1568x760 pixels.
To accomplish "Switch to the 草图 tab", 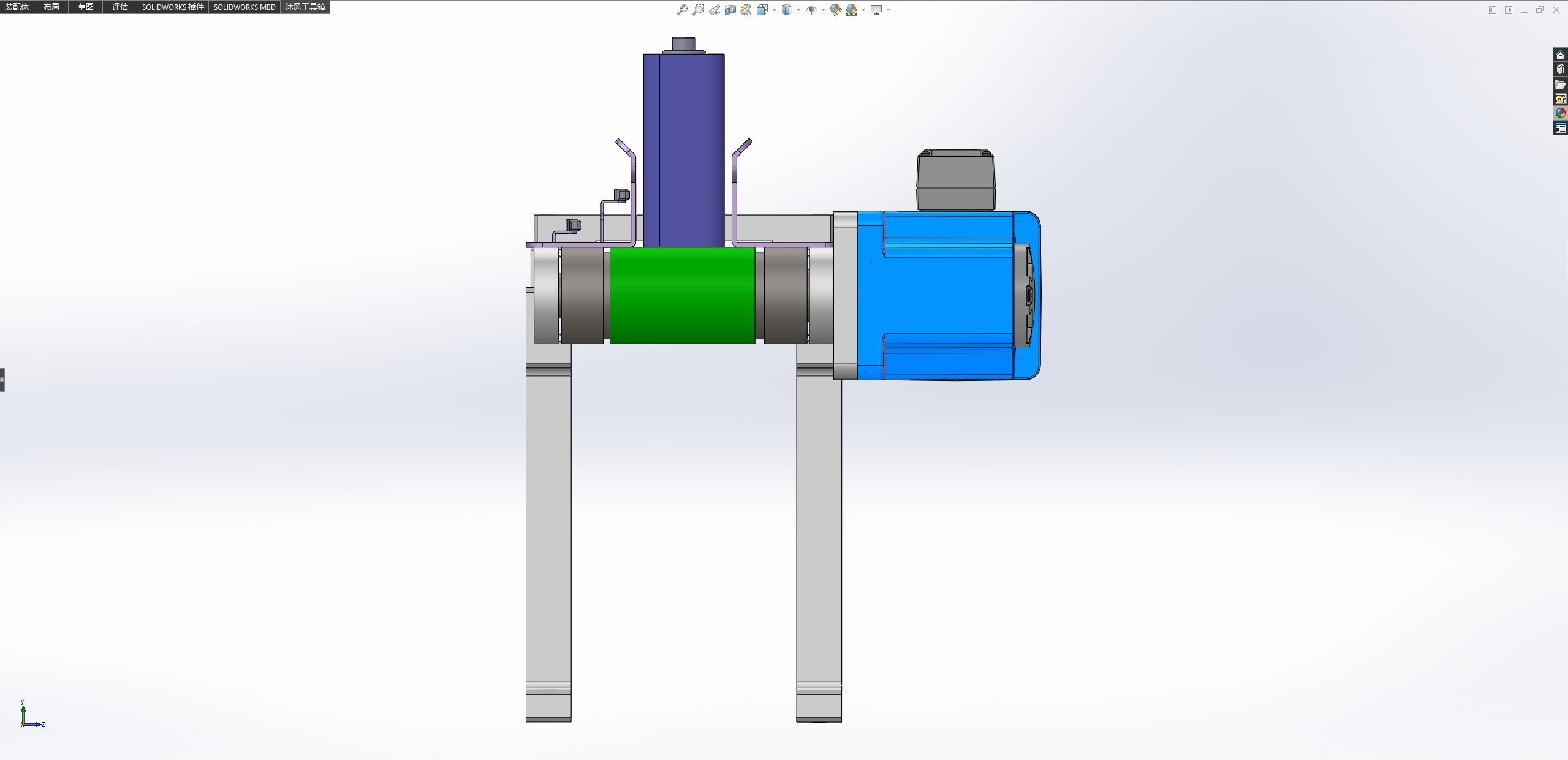I will pos(86,7).
